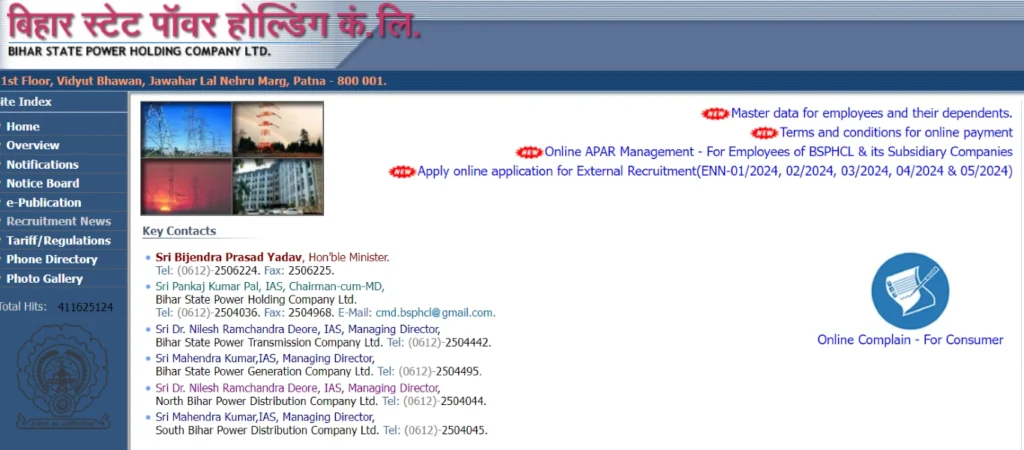Click Bihar State Power Transmission Company Ltd. line
This screenshot has width=1024, height=450.
323,342
